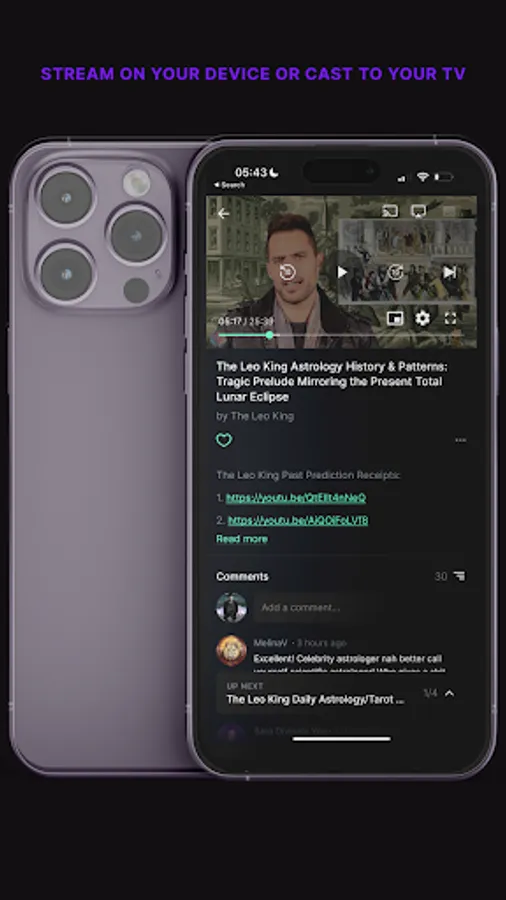Play the Leo King video
506x900 pixels.
pos(342,272)
